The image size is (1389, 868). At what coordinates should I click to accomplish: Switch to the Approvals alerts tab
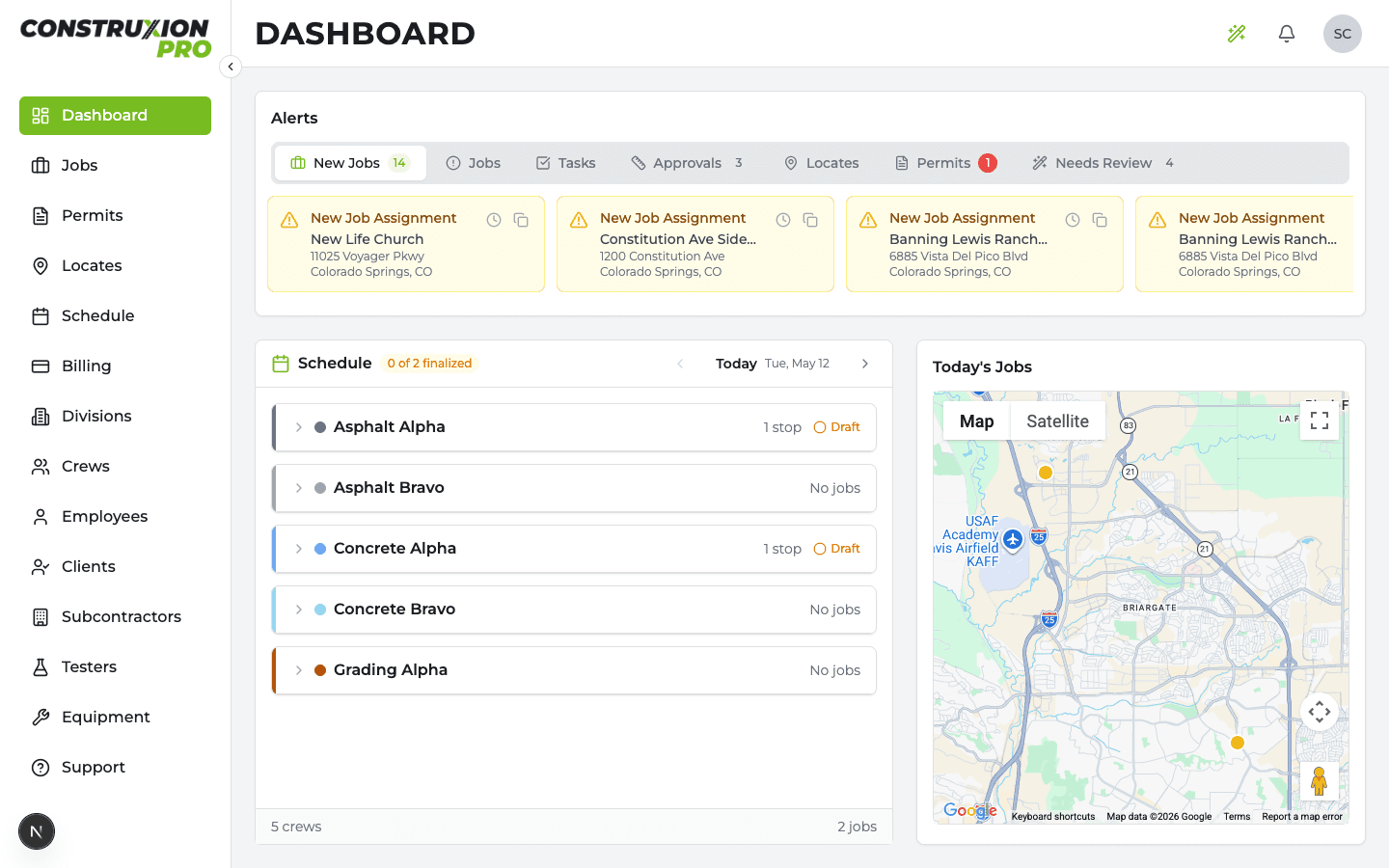pos(687,163)
